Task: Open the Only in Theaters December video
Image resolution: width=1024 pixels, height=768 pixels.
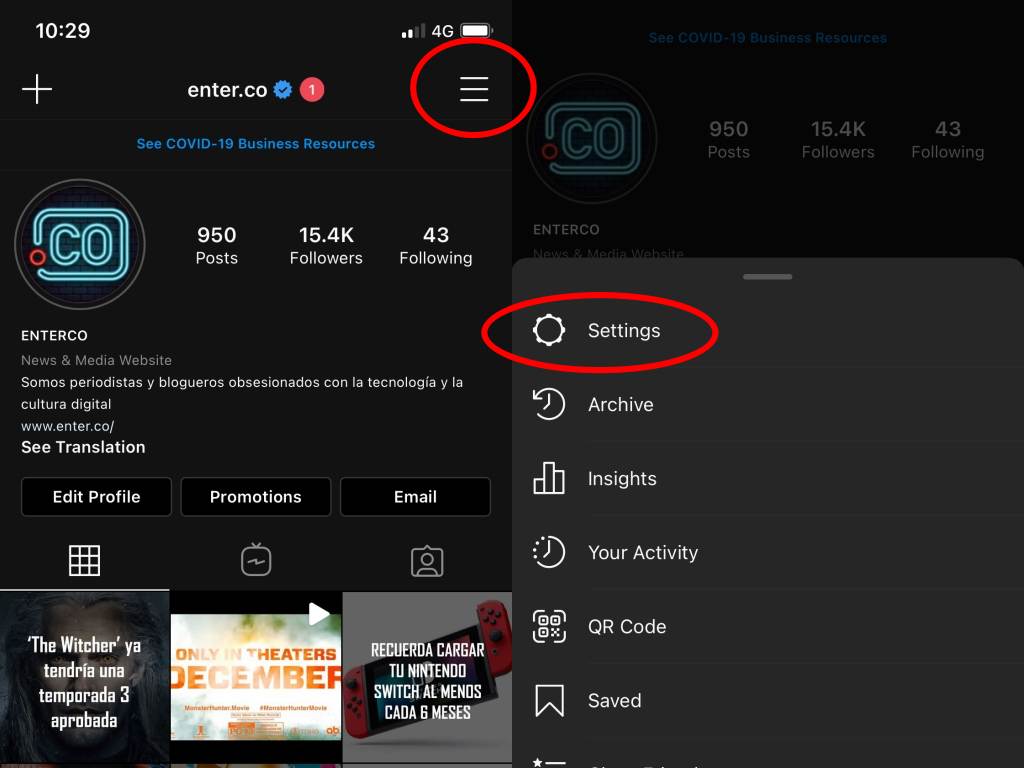Action: point(256,679)
